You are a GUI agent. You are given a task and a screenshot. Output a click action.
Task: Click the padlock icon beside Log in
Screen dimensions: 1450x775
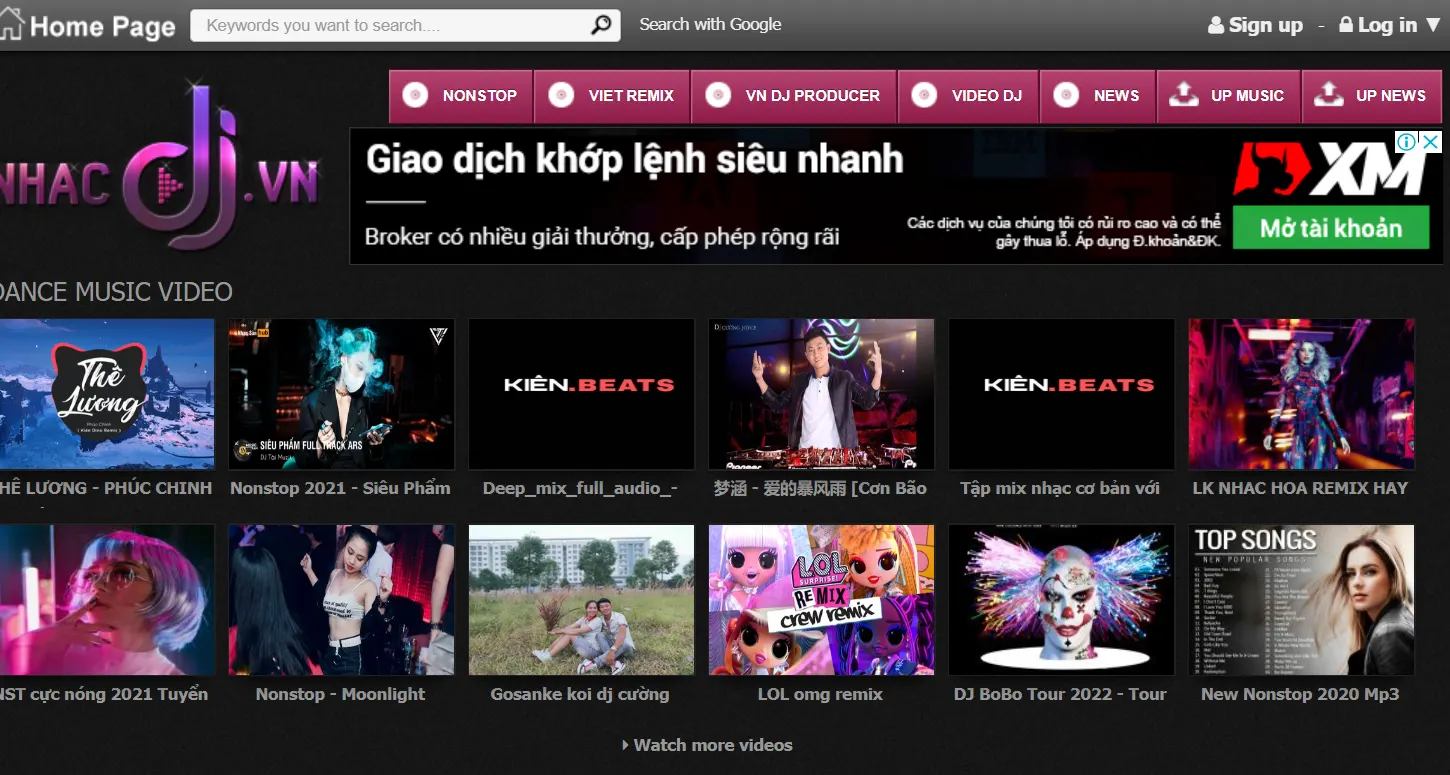(x=1346, y=24)
